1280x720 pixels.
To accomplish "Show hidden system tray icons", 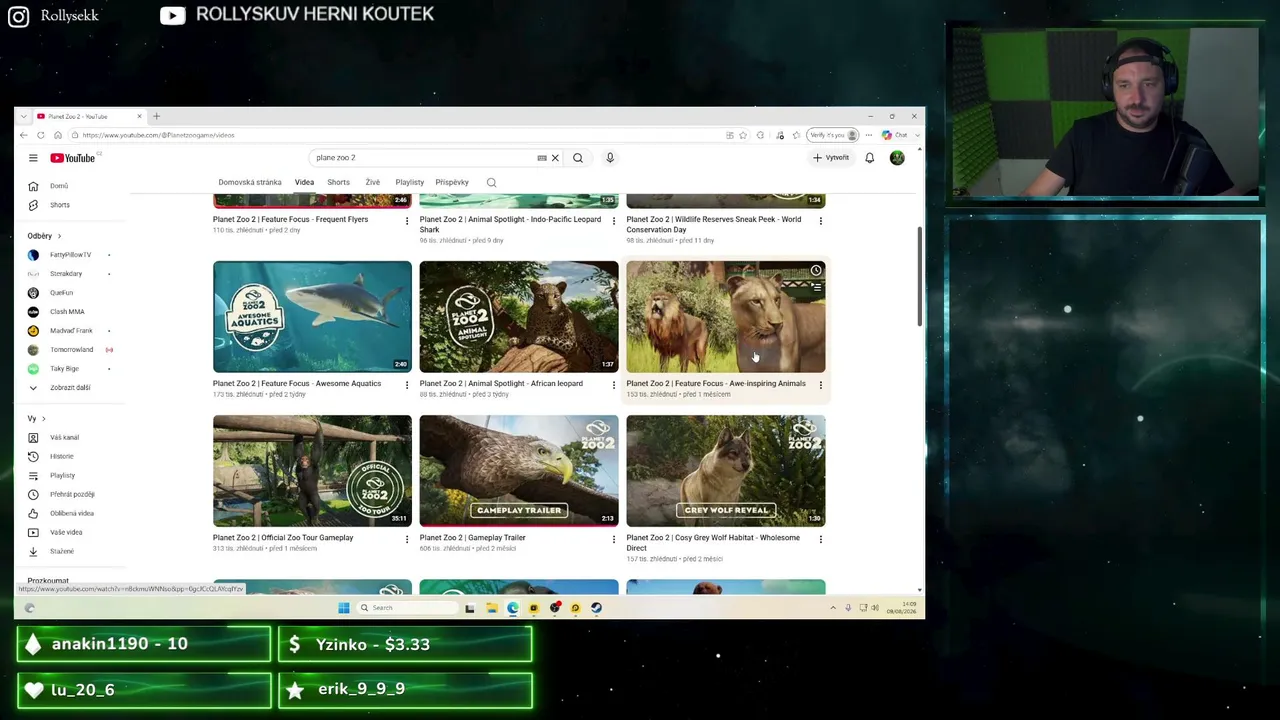I will point(832,608).
